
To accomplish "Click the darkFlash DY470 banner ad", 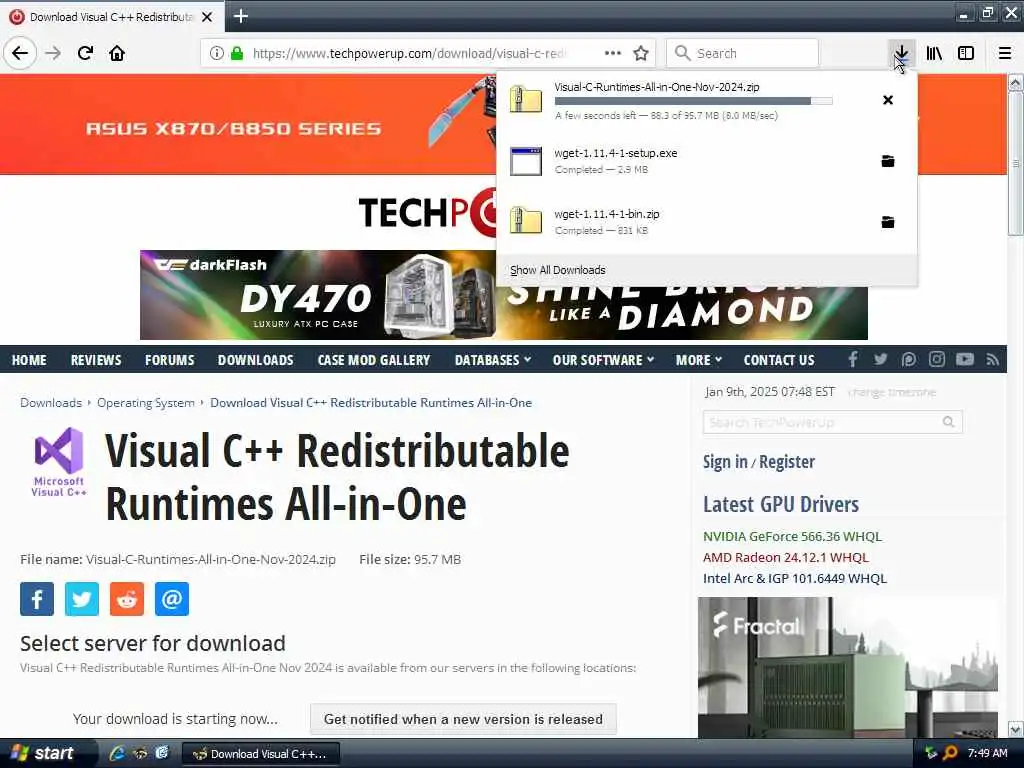I will 318,295.
